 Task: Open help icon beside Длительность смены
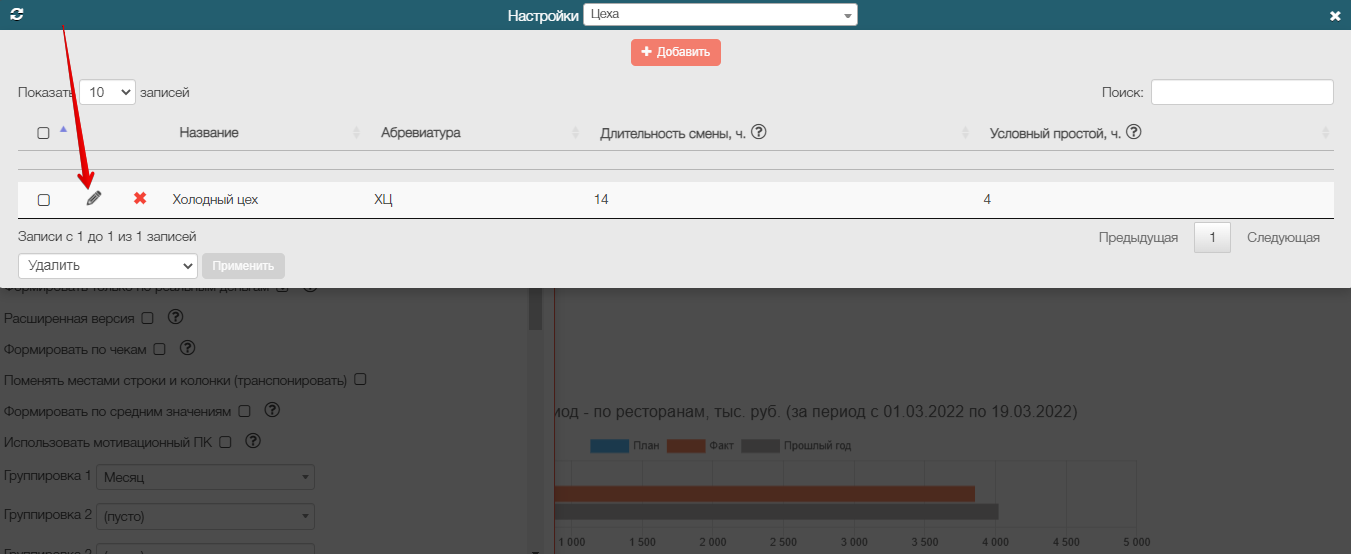[x=758, y=132]
